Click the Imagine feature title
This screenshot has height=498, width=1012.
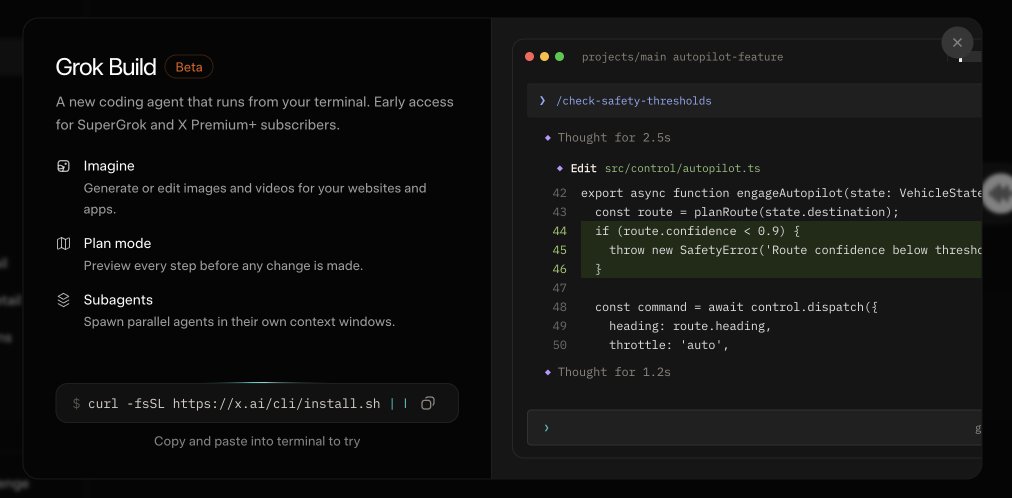click(x=109, y=166)
